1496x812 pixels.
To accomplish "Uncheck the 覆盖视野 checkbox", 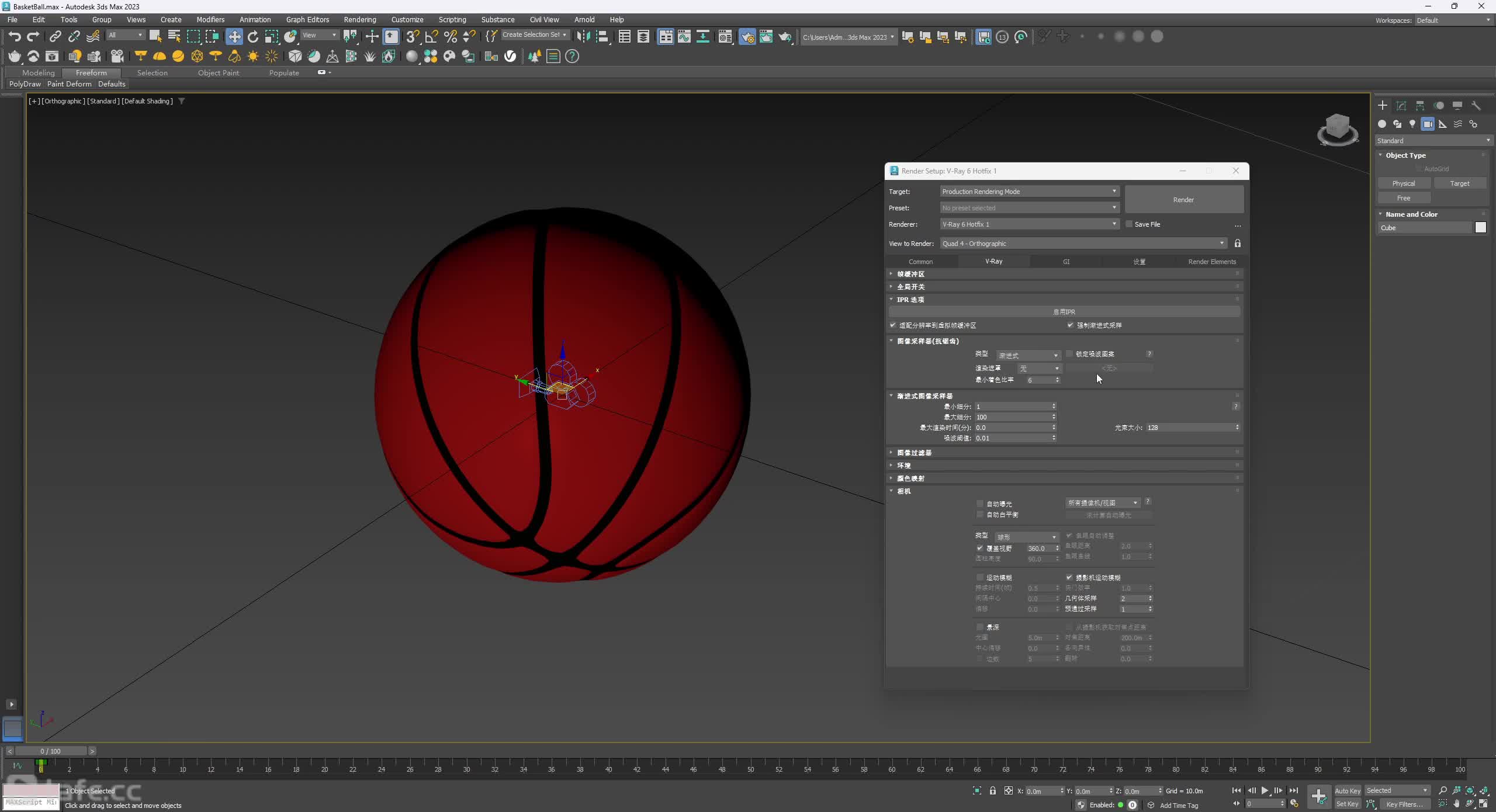I will (980, 548).
